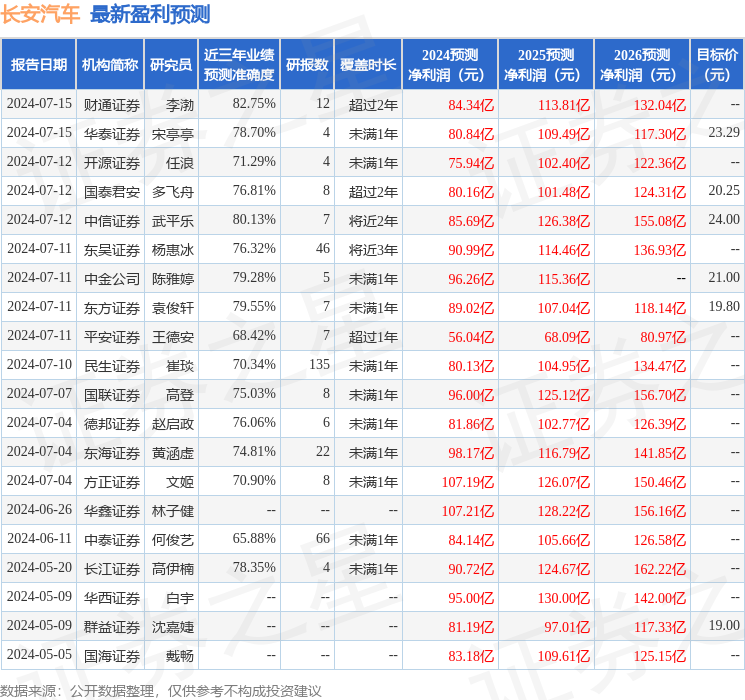Click the 最新盈利预测 heading

point(150,14)
